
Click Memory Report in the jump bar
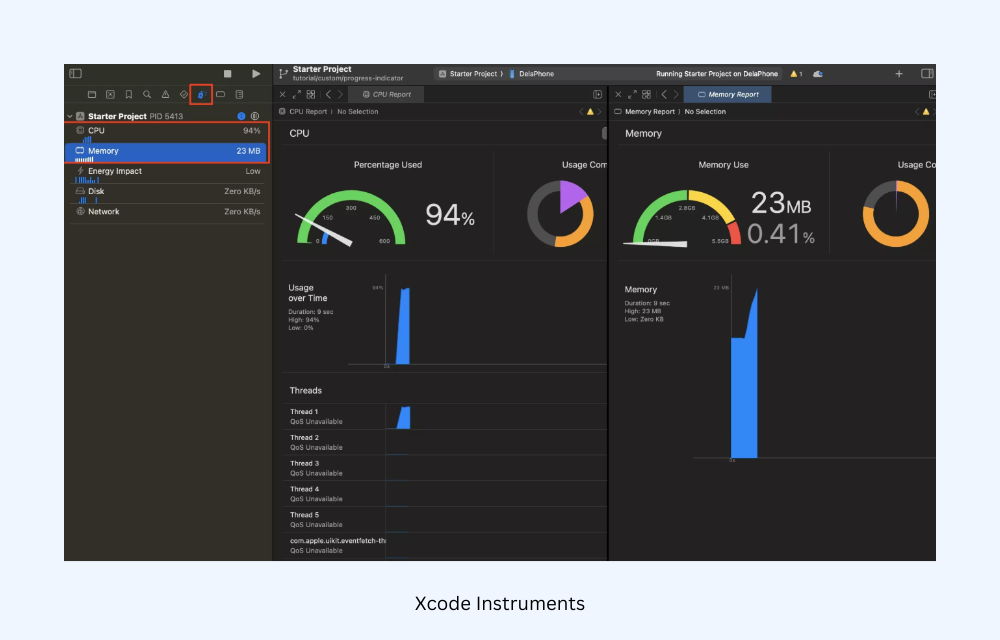pyautogui.click(x=649, y=112)
